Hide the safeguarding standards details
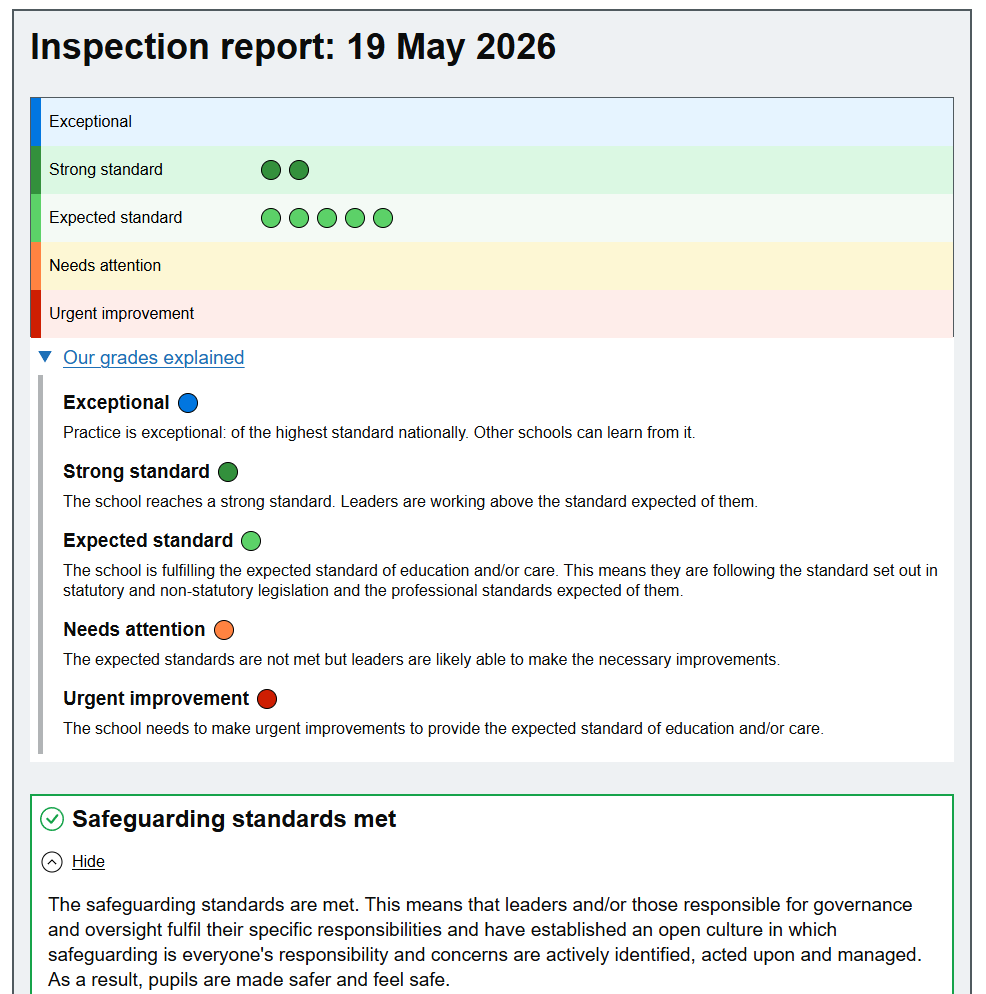Viewport: 986px width, 994px height. click(88, 862)
